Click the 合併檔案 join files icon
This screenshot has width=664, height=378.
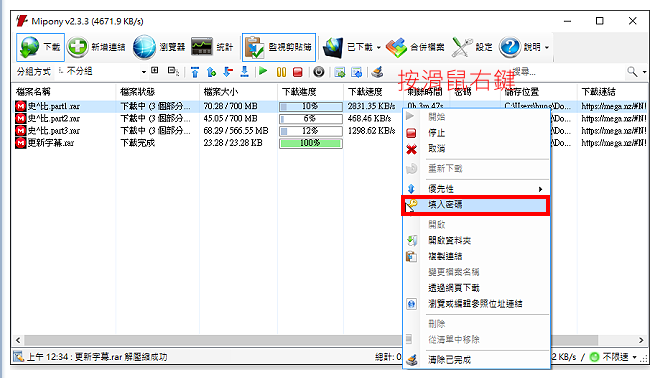coord(396,47)
